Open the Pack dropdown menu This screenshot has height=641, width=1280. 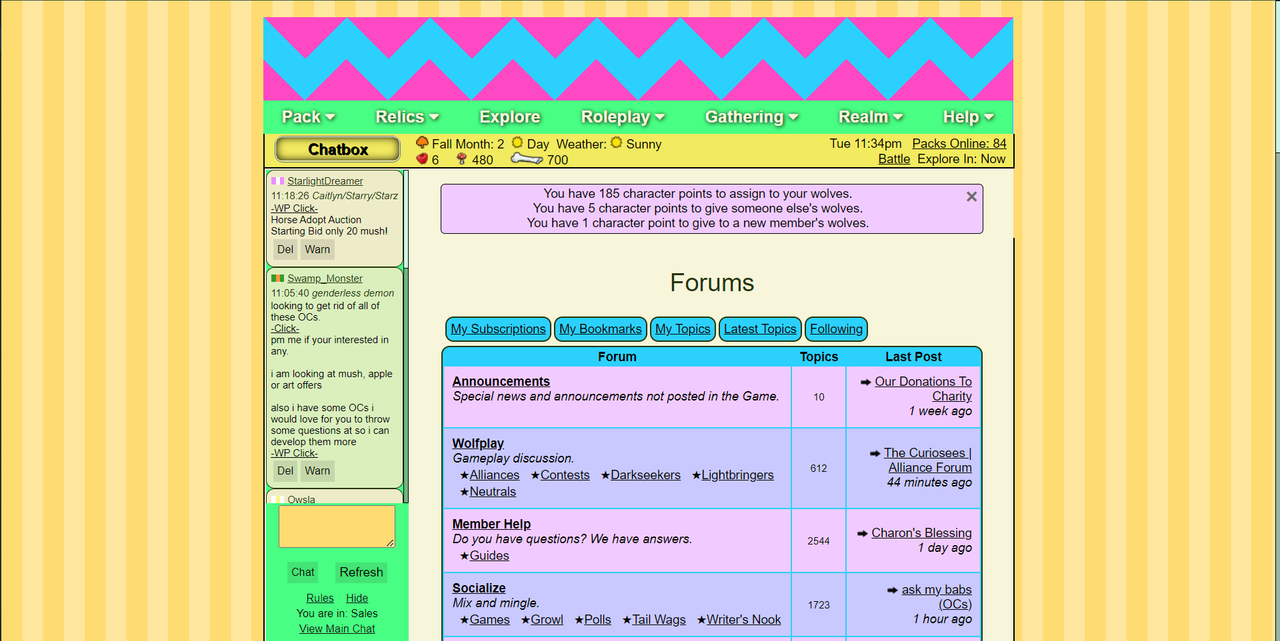[308, 117]
